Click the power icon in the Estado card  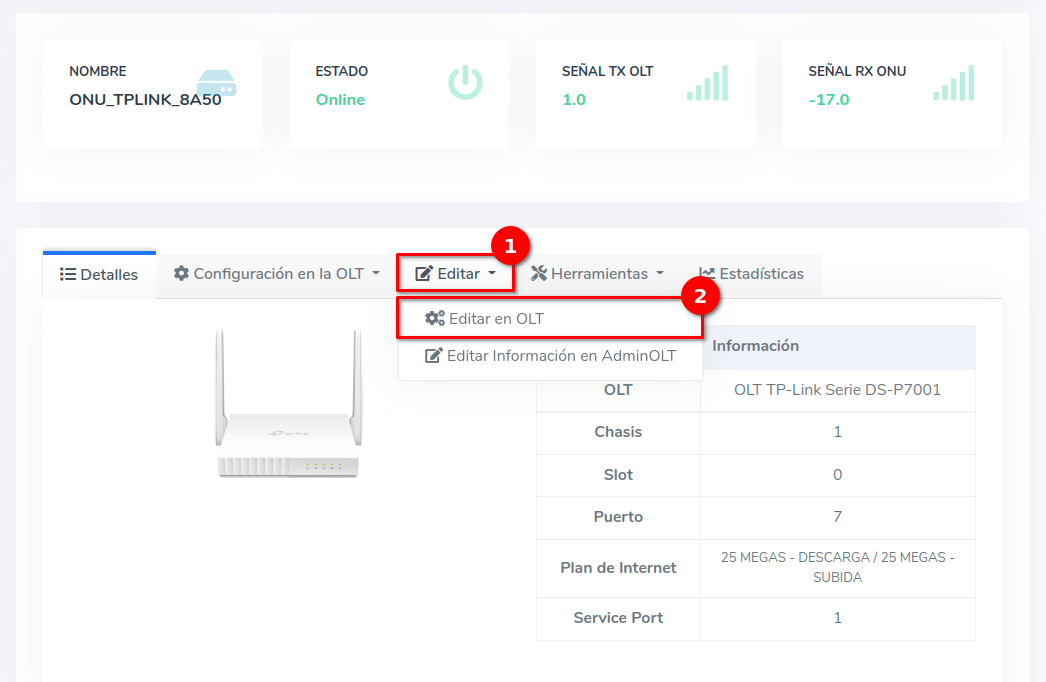pyautogui.click(x=465, y=83)
